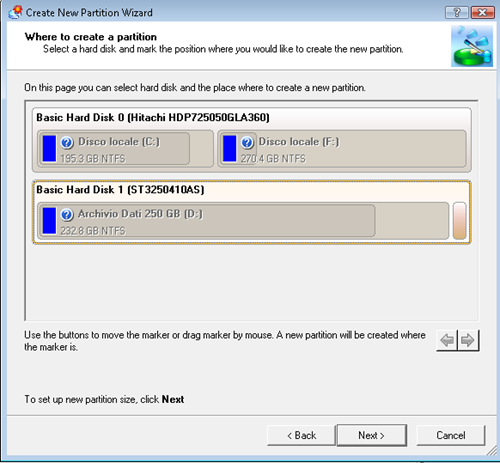Screen dimensions: 500x463
Task: Cancel the Create New Partition Wizard
Action: pyautogui.click(x=451, y=435)
